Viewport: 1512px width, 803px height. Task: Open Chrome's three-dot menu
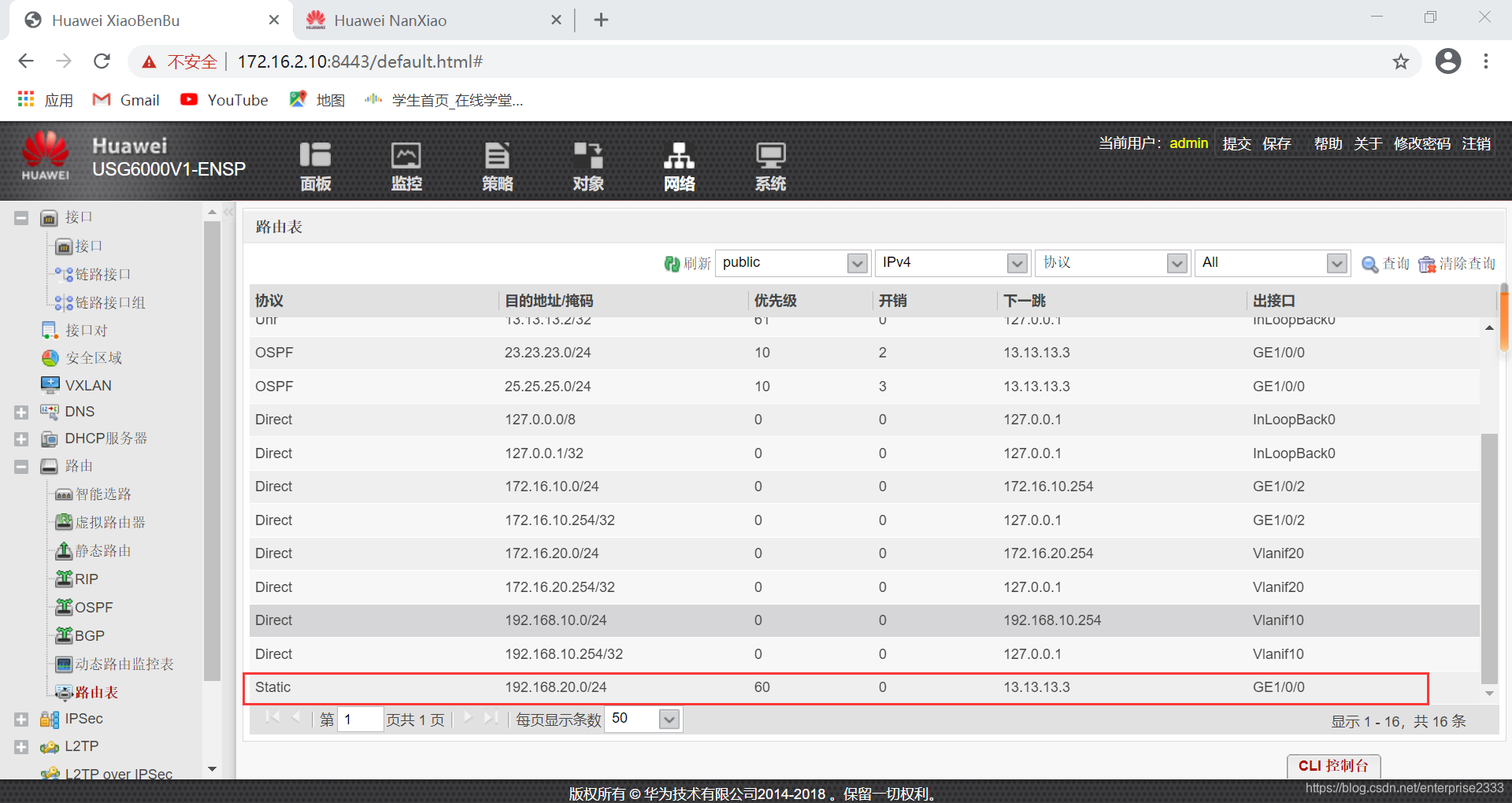(1486, 61)
